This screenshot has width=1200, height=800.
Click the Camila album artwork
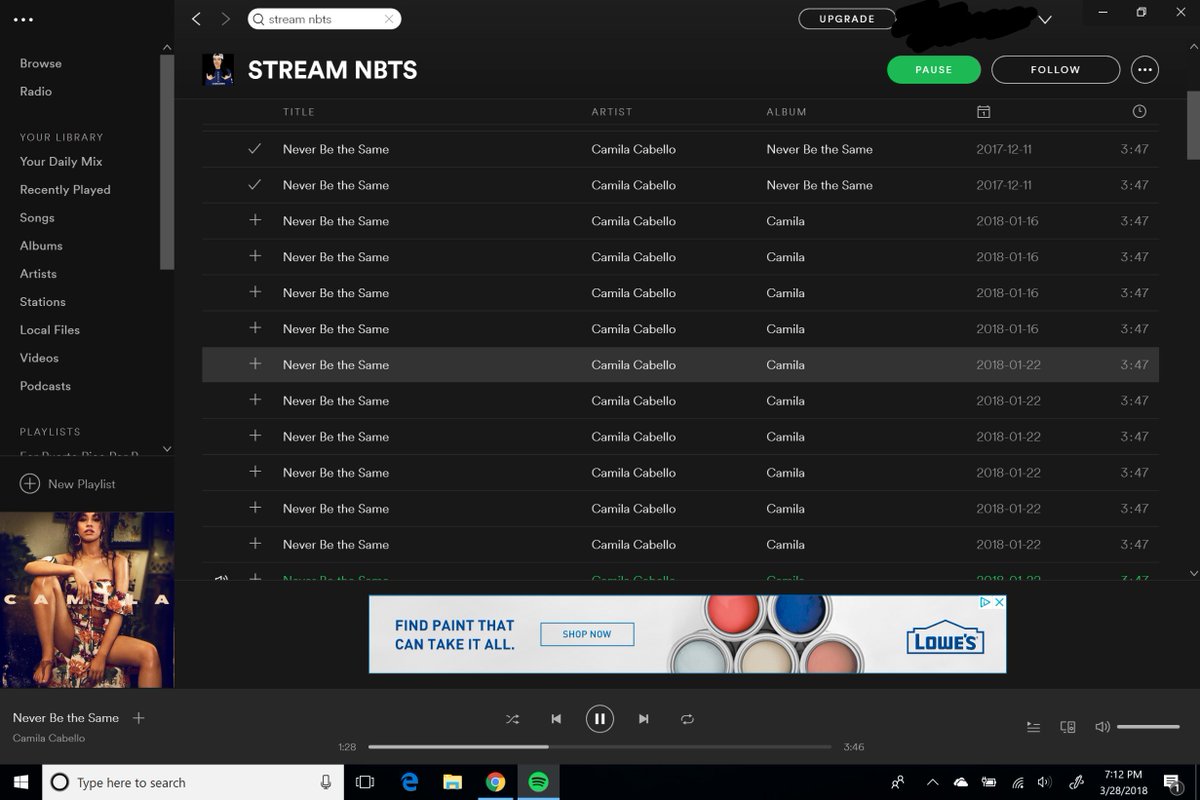[x=87, y=600]
